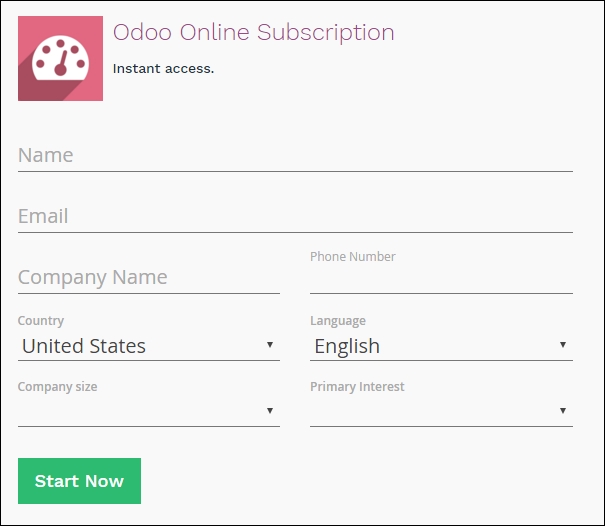605x526 pixels.
Task: Click the Company size dropdown arrow
Action: 270,411
